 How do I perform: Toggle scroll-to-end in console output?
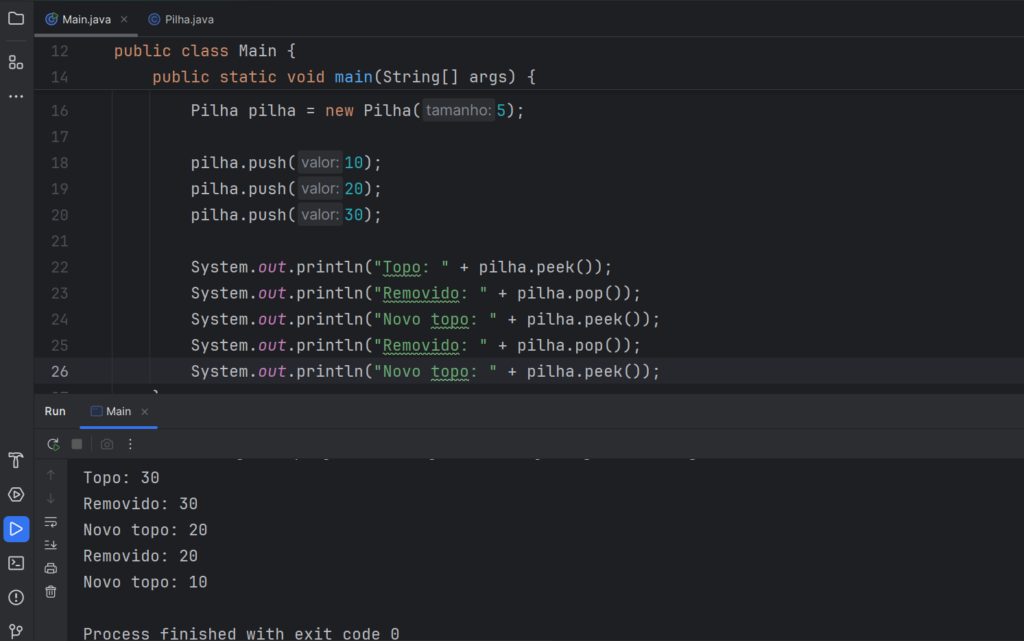point(51,544)
